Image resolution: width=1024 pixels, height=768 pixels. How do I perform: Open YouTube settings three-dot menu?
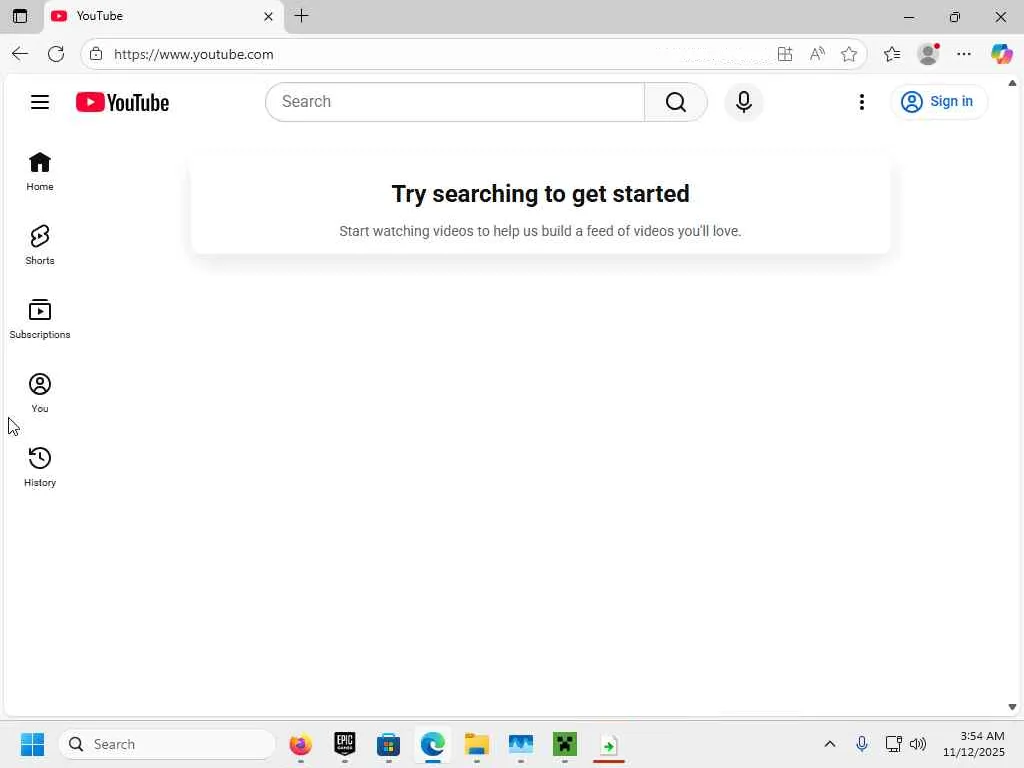pos(861,102)
